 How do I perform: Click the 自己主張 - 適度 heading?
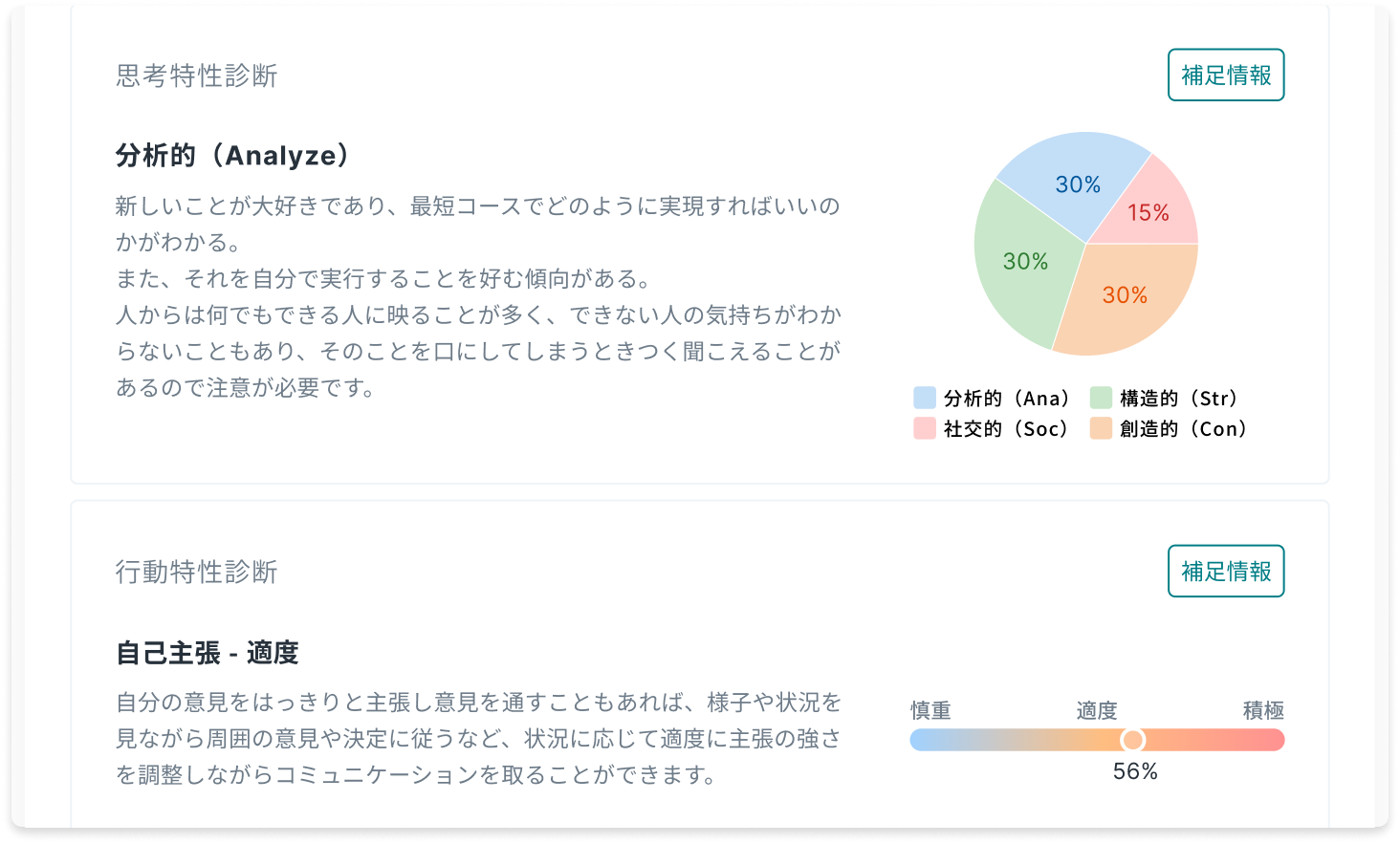[208, 653]
